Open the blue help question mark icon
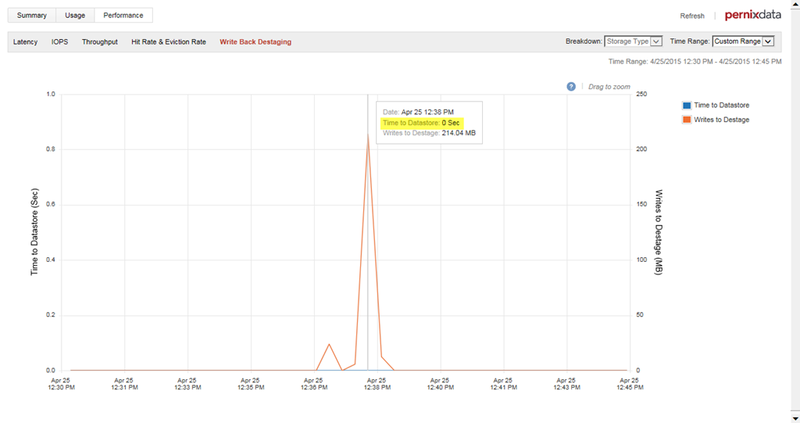This screenshot has height=423, width=800. pos(571,87)
